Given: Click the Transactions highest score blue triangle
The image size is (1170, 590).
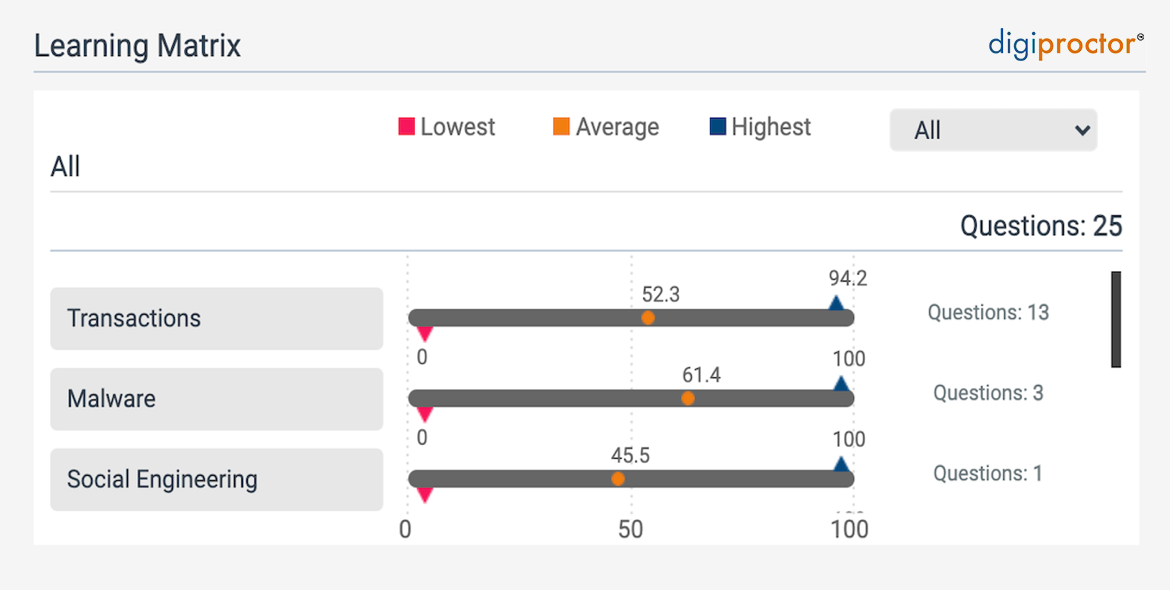Looking at the screenshot, I should coord(836,303).
